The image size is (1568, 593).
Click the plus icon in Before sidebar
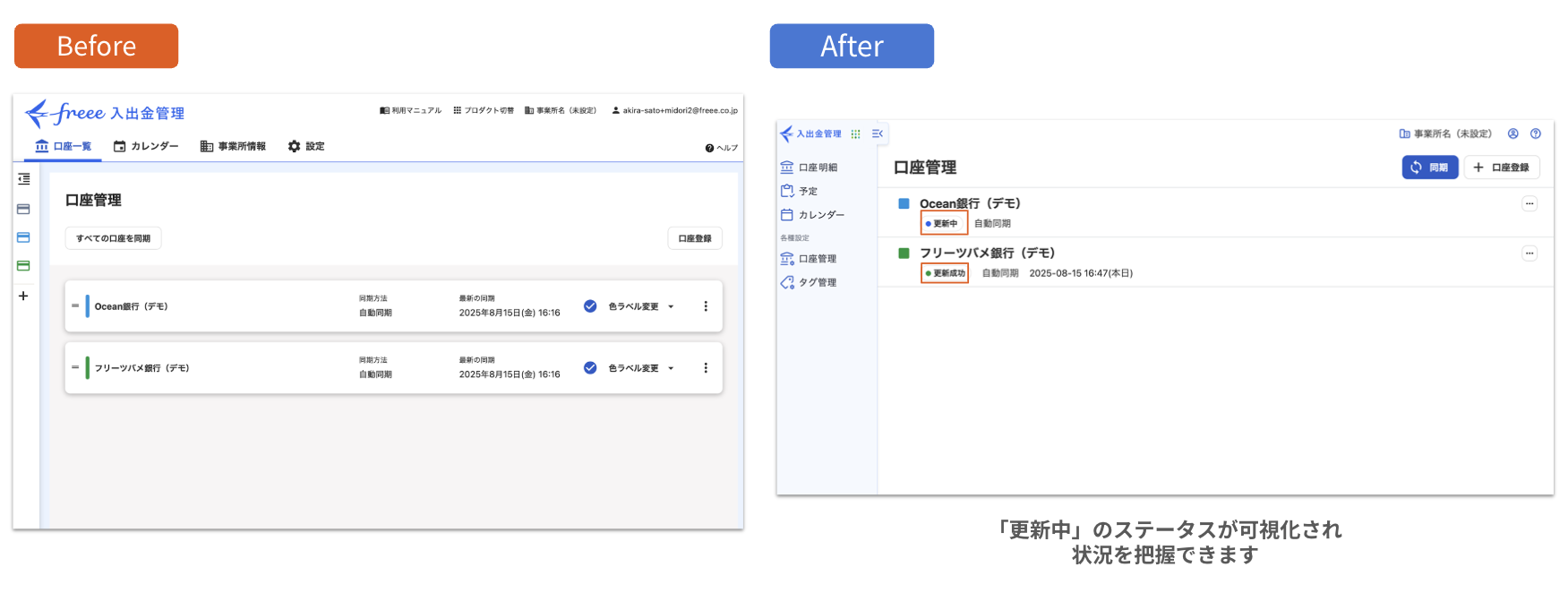click(24, 296)
